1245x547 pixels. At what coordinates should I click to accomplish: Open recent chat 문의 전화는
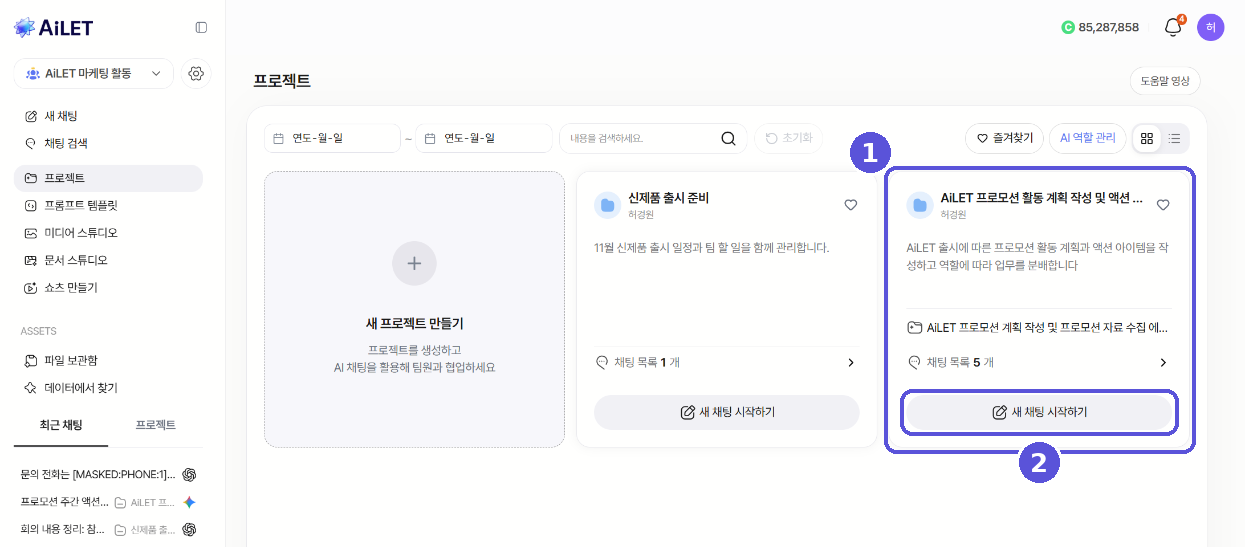point(98,474)
